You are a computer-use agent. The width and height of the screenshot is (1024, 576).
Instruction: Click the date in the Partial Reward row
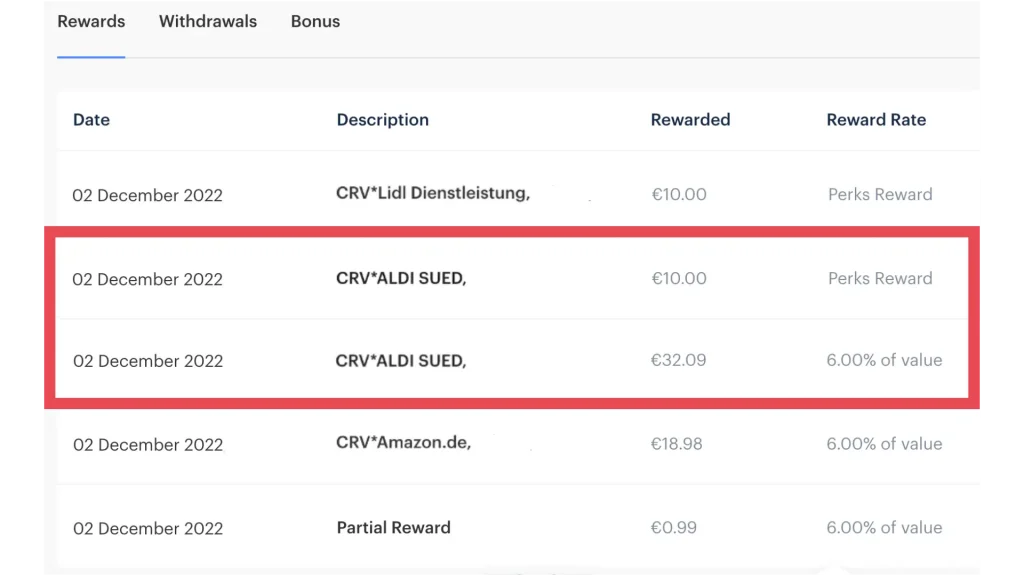148,528
